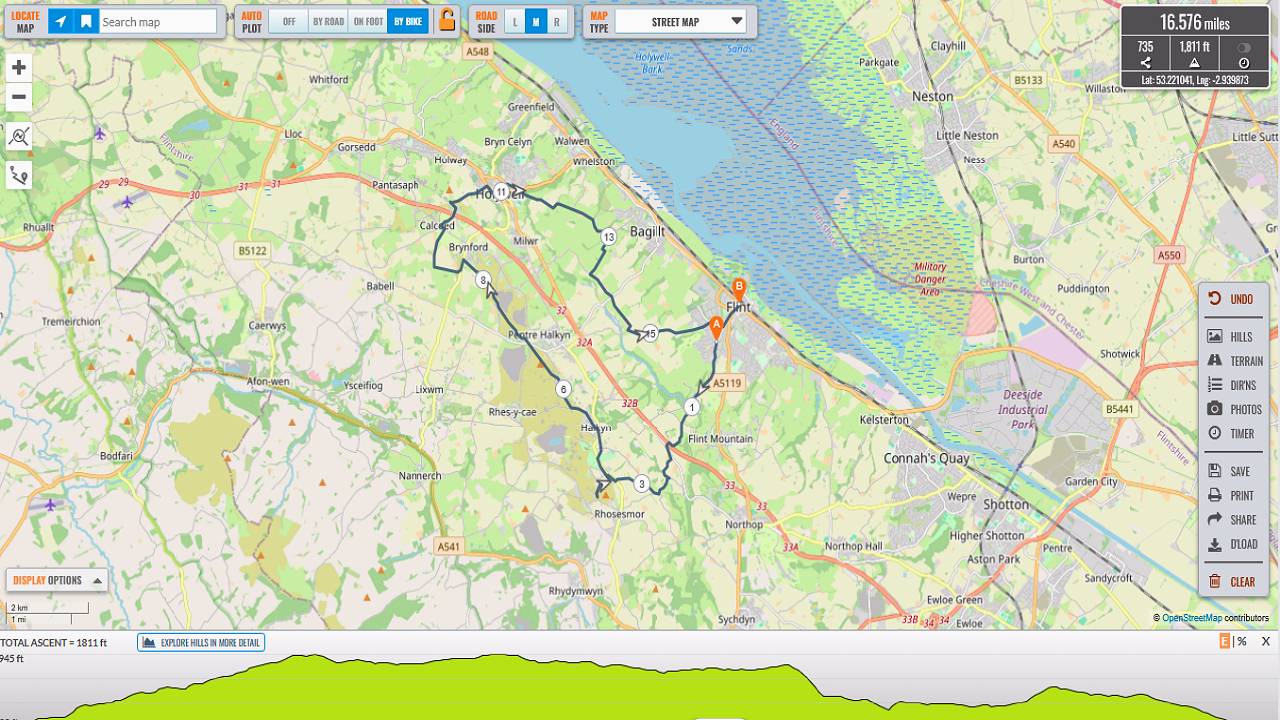The image size is (1280, 720).
Task: Set auto plot to OFF
Action: click(x=289, y=22)
